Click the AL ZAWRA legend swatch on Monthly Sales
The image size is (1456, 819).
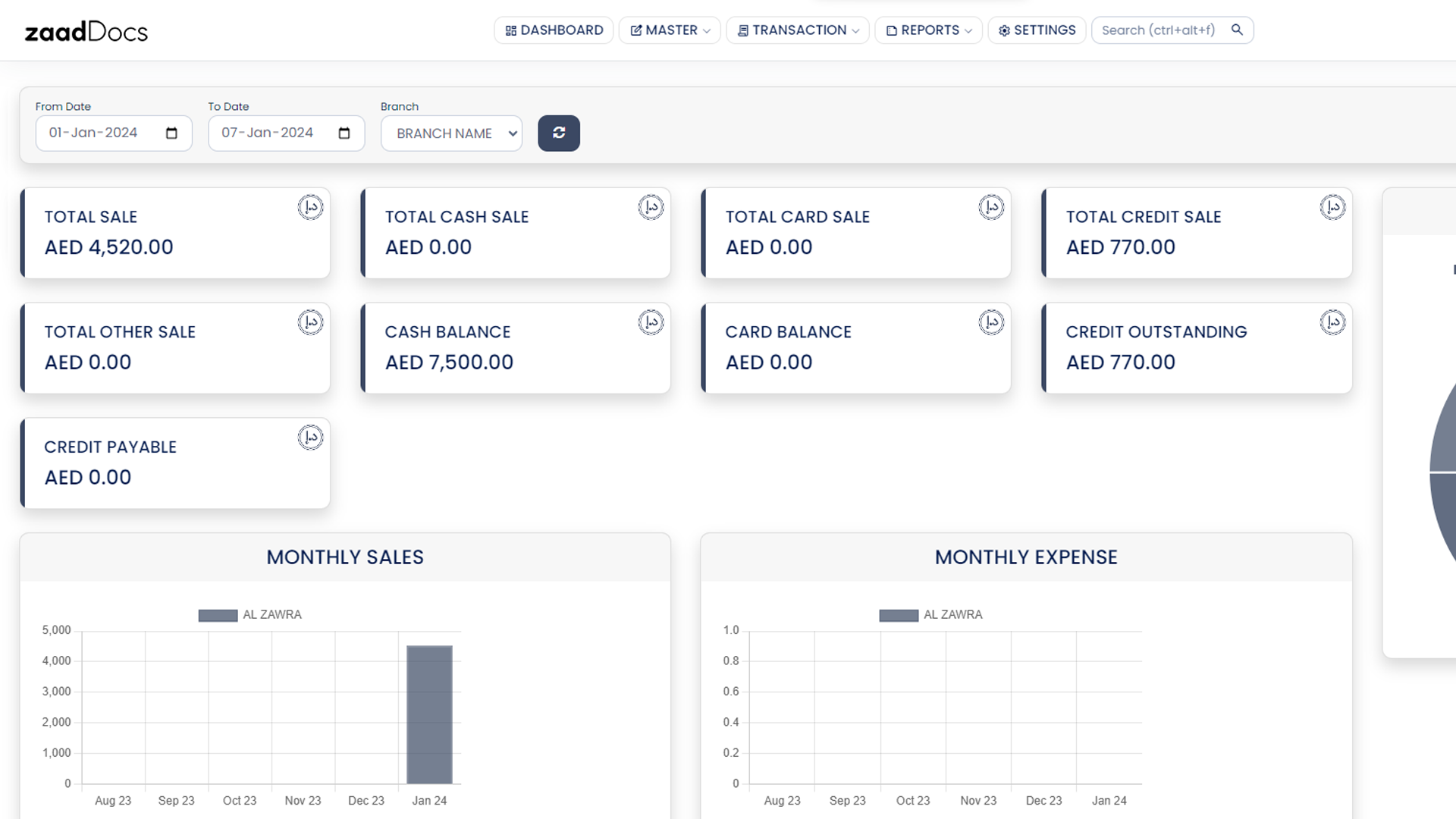(x=217, y=614)
